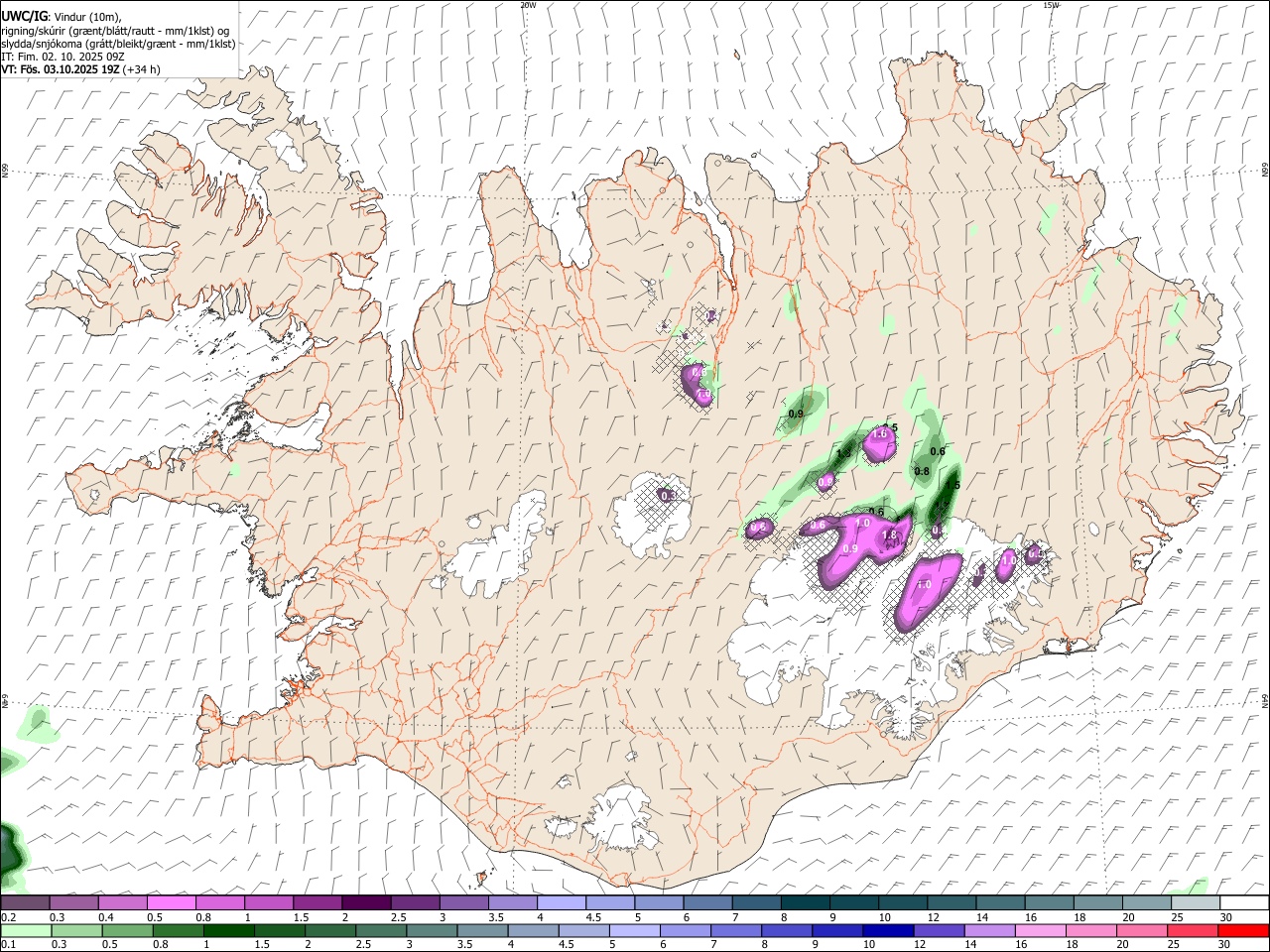
Task: Click the 'VT: Fös. 03.10.2025 19Z' valid time
Action: (61, 69)
